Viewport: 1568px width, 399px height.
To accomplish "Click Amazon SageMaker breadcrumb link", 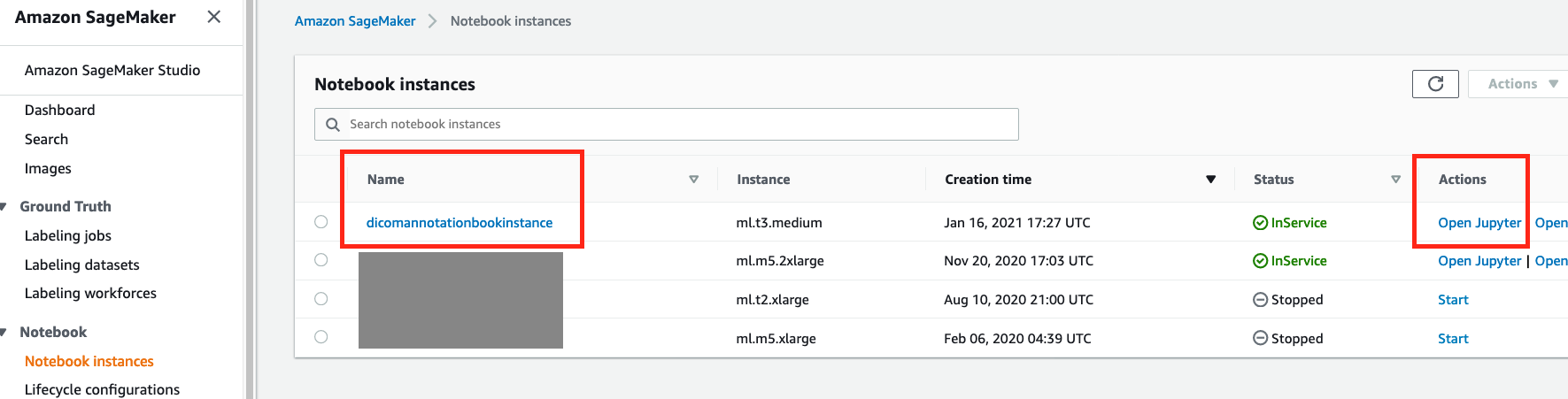I will click(x=355, y=21).
